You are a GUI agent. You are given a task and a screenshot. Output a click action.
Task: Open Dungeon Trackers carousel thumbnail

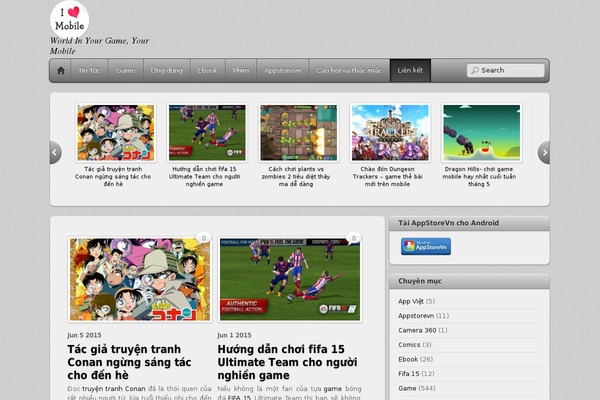pos(390,132)
